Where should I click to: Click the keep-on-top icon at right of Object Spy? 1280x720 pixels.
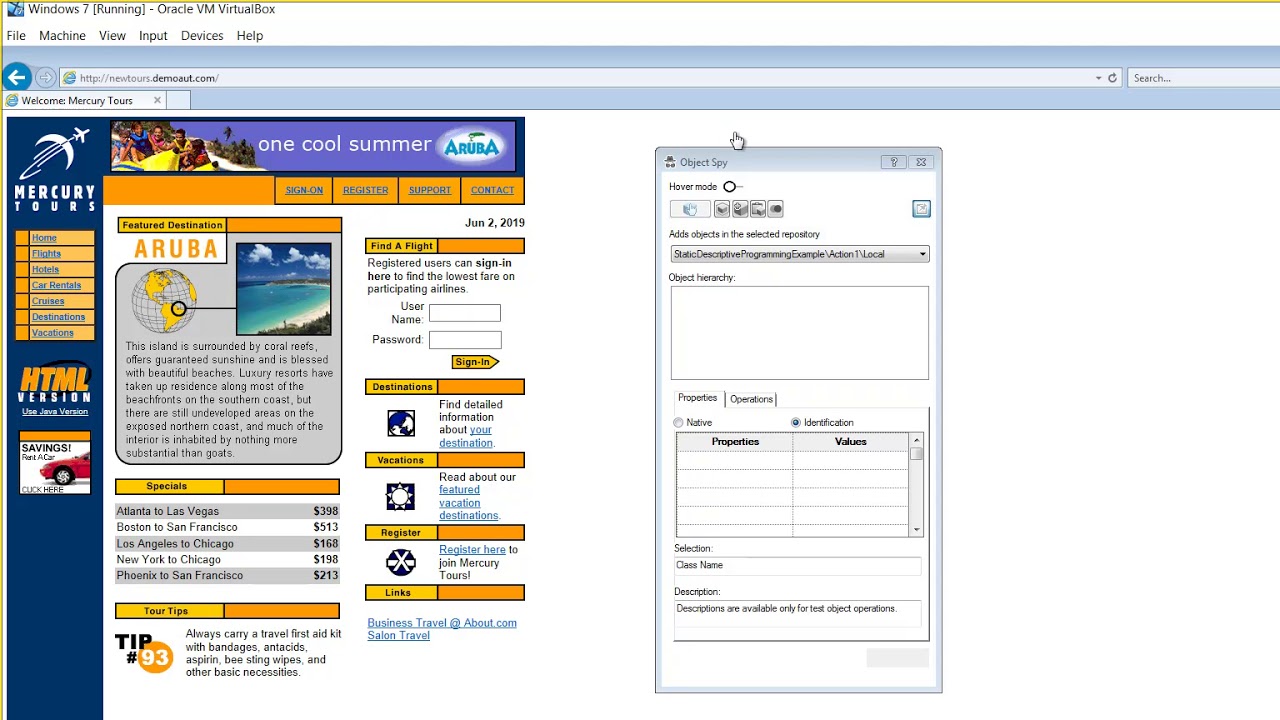(x=921, y=209)
